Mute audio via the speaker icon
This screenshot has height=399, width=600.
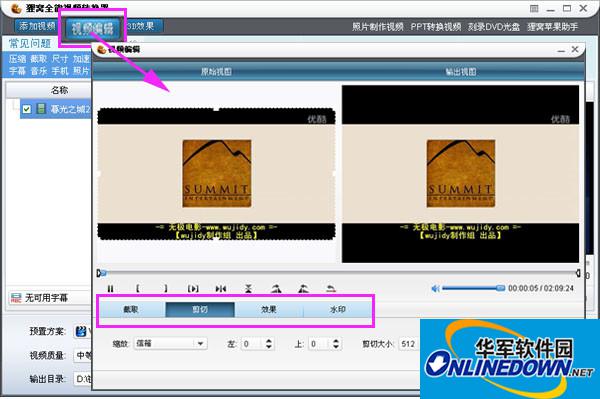pos(435,288)
